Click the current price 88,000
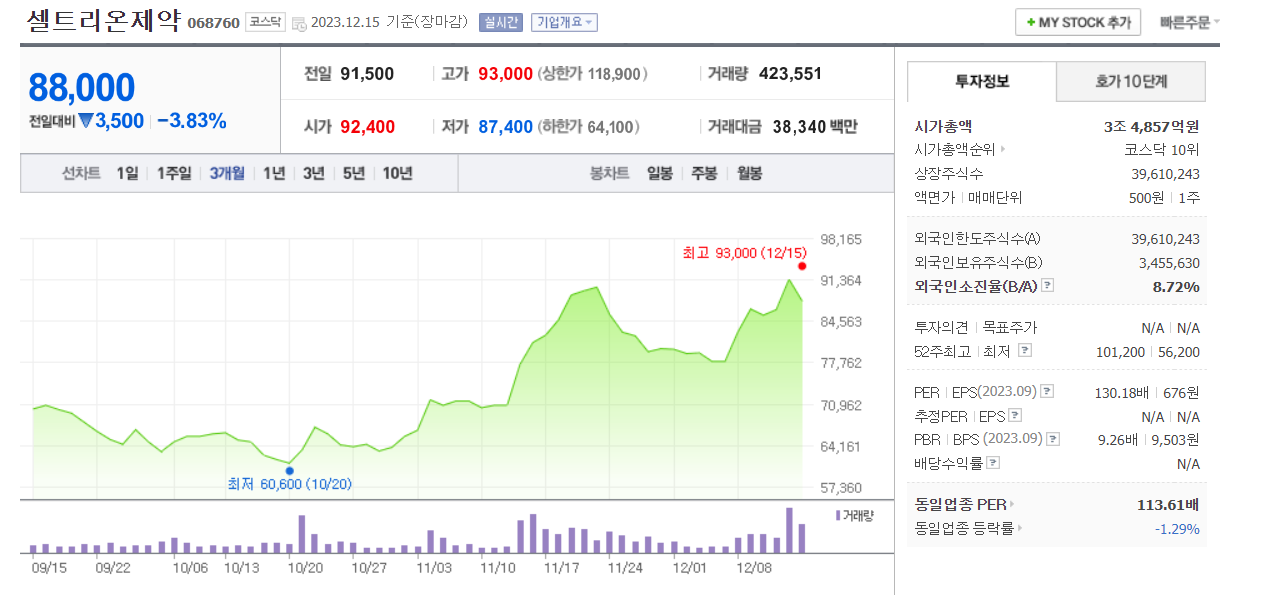The image size is (1277, 595). coord(82,88)
